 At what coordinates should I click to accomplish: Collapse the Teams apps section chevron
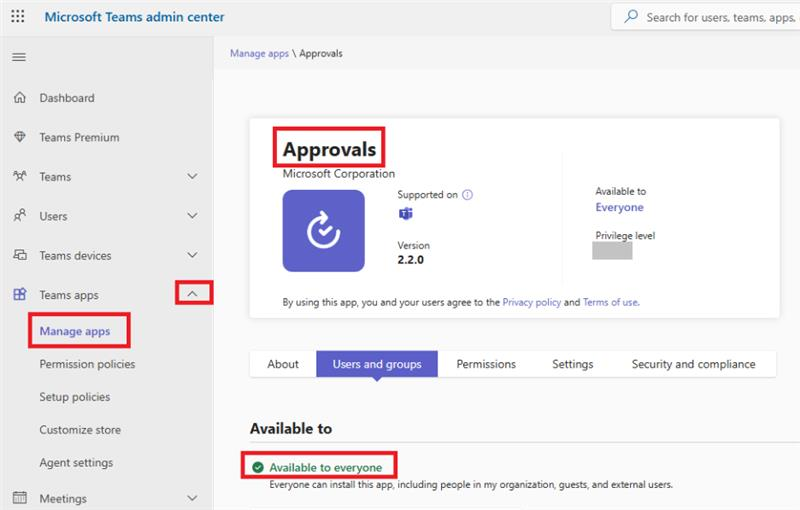click(x=192, y=294)
